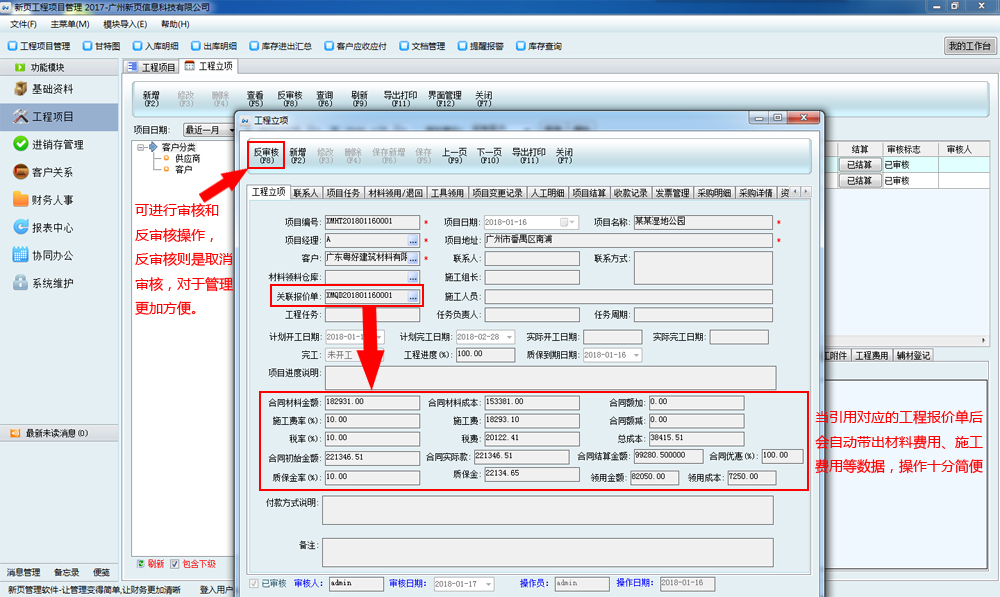Viewport: 1000px width, 597px height.
Task: Open the 计划完工日期 date dropdown
Action: (x=508, y=337)
